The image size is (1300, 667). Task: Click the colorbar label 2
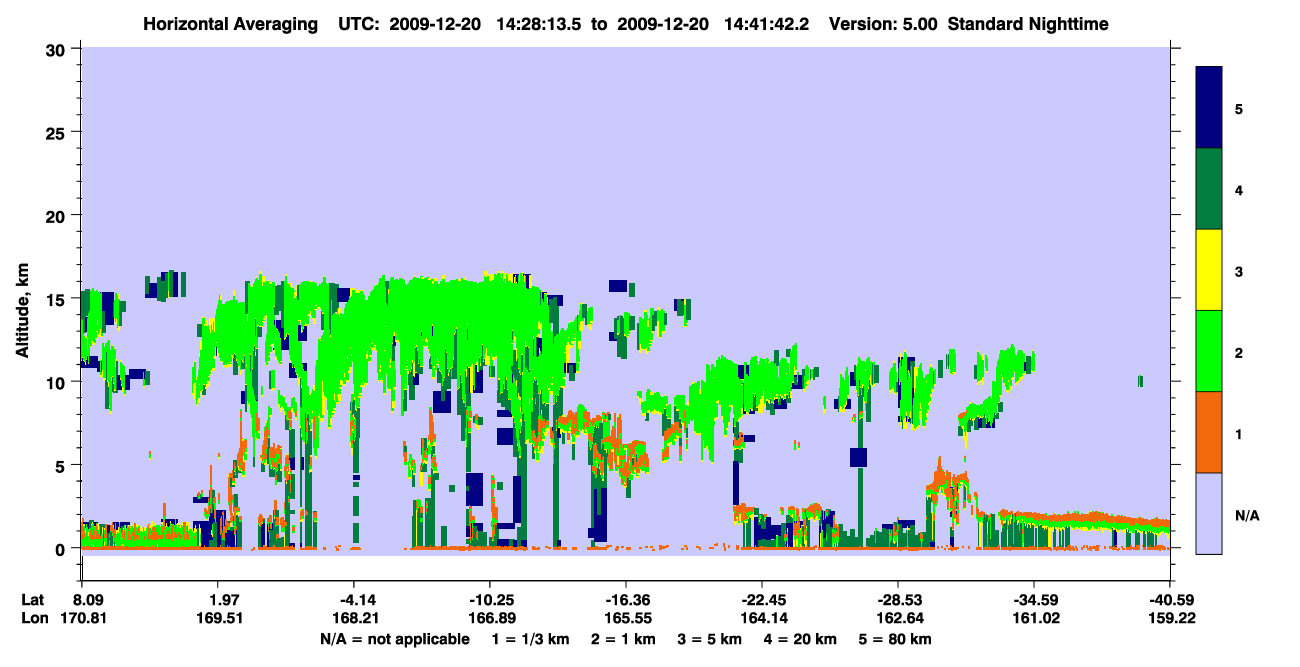pyautogui.click(x=1238, y=351)
